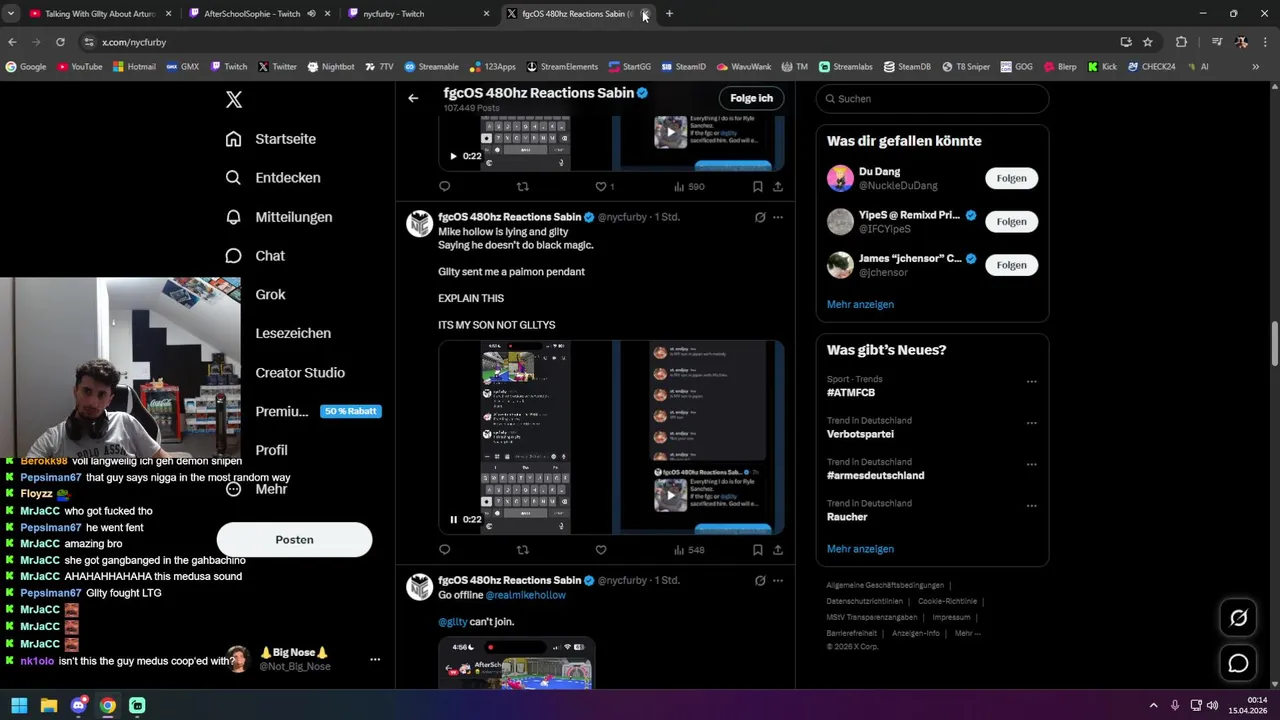Click the volume icon in tray

point(1212,705)
